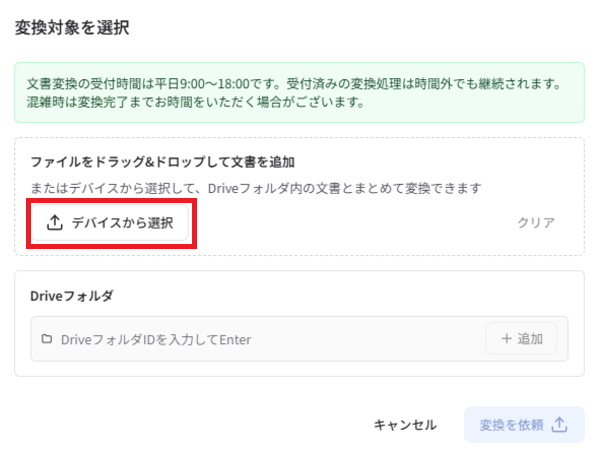Choose files via デバイスから選択 button

tap(110, 223)
